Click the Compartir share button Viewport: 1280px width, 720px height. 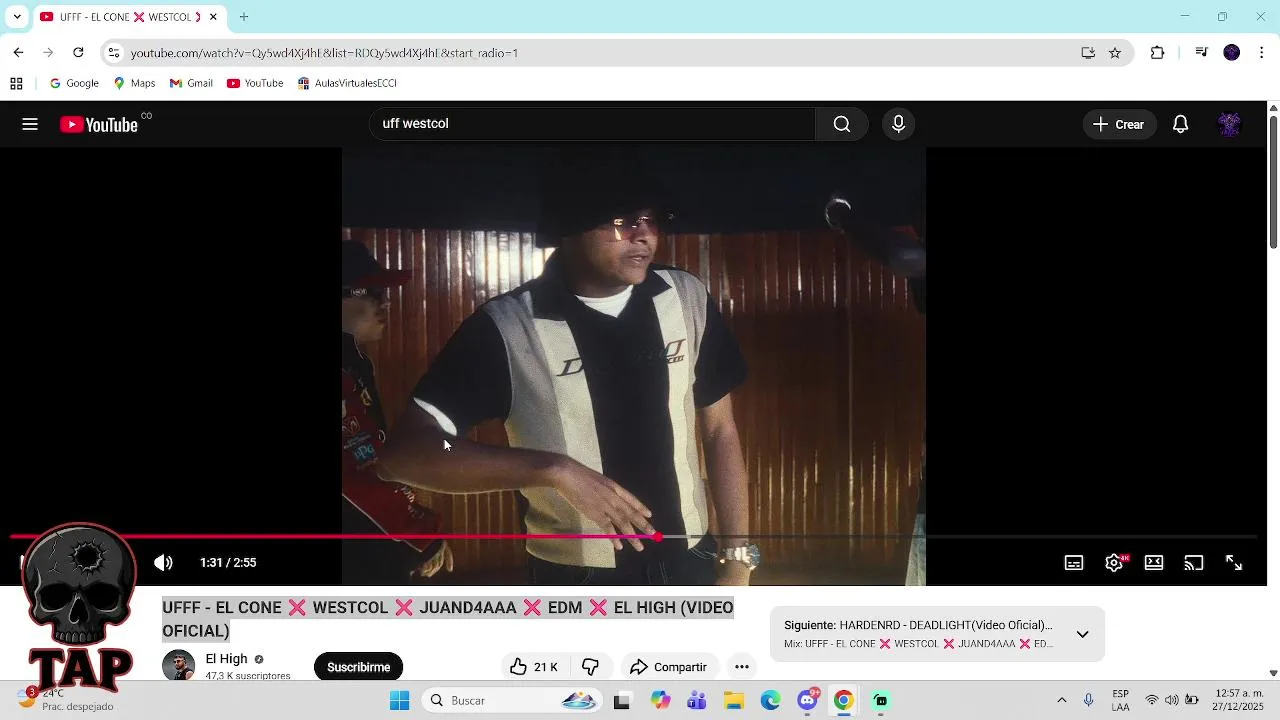click(x=668, y=667)
